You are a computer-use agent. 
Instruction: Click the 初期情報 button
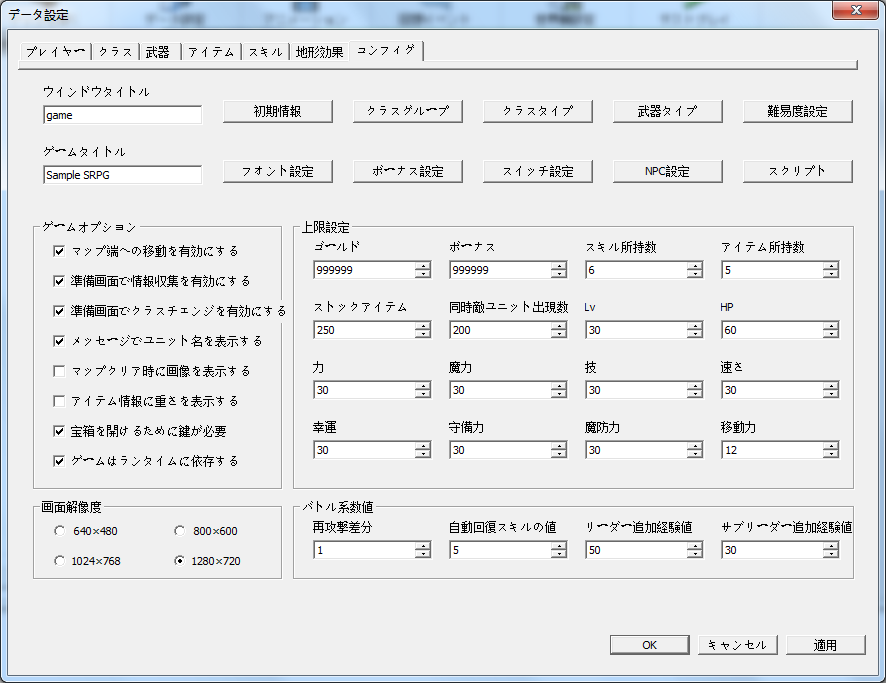[277, 111]
